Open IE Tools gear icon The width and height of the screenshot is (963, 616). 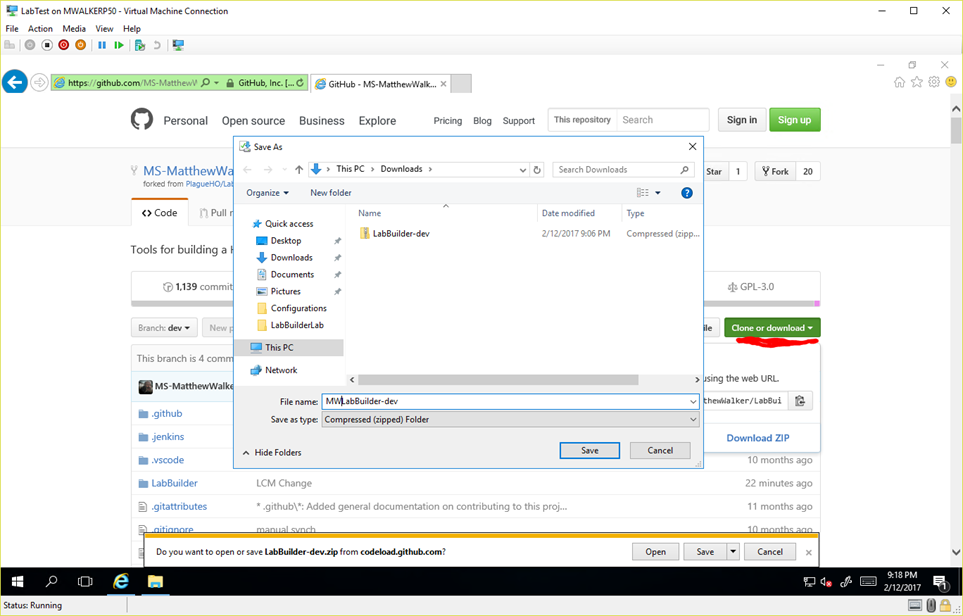click(x=934, y=82)
